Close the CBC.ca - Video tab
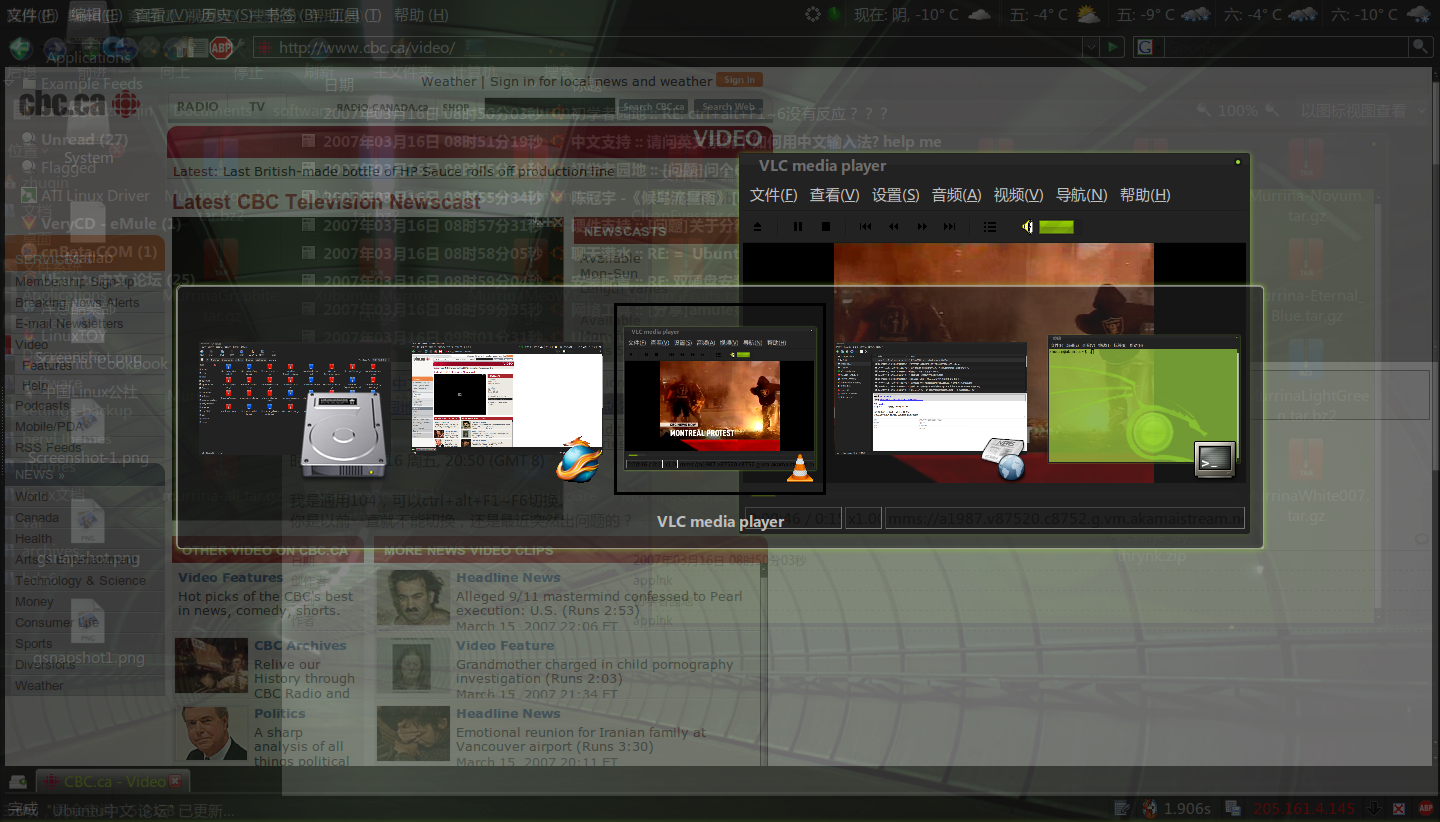The image size is (1440, 822). pyautogui.click(x=175, y=781)
